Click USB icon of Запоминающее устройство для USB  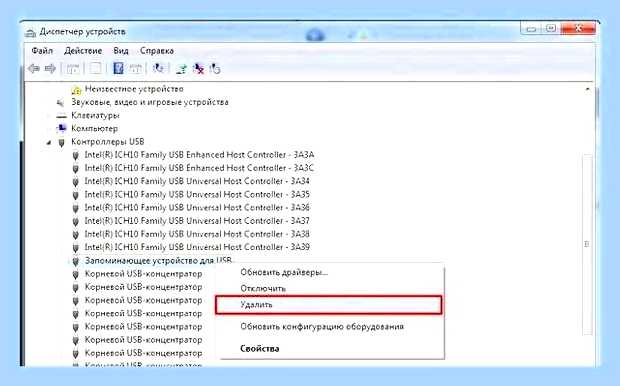coord(76,261)
